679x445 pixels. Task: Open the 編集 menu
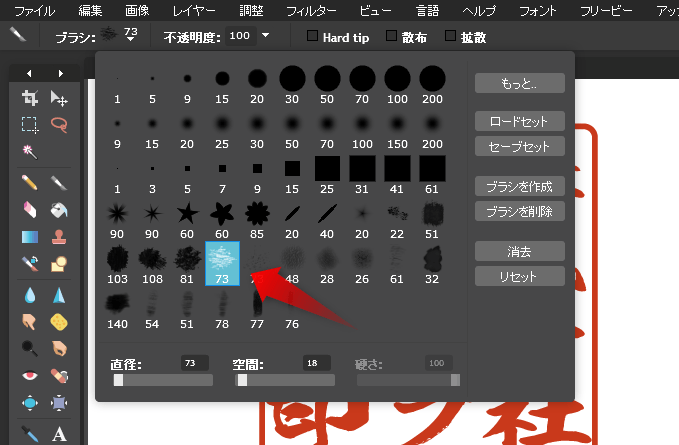(x=91, y=11)
